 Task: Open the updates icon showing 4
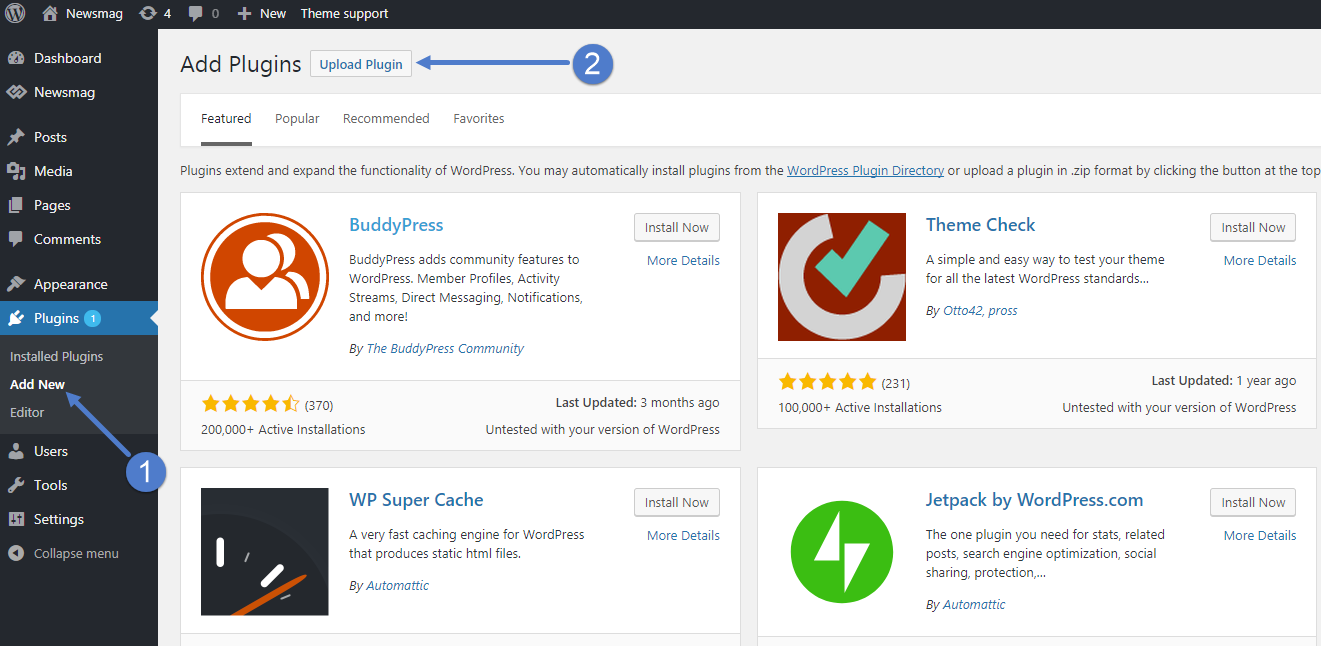click(148, 13)
